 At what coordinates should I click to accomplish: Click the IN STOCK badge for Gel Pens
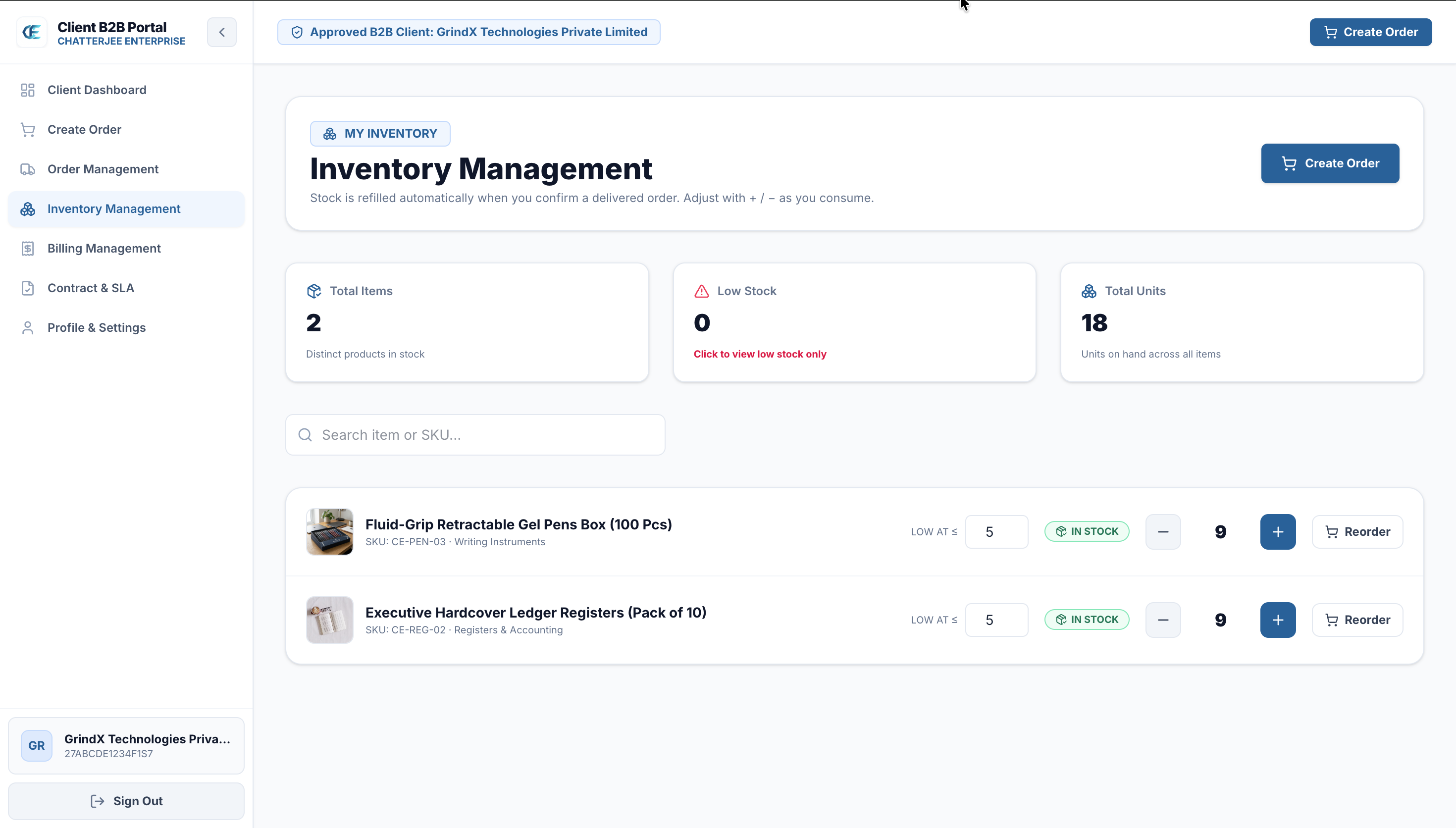point(1087,532)
